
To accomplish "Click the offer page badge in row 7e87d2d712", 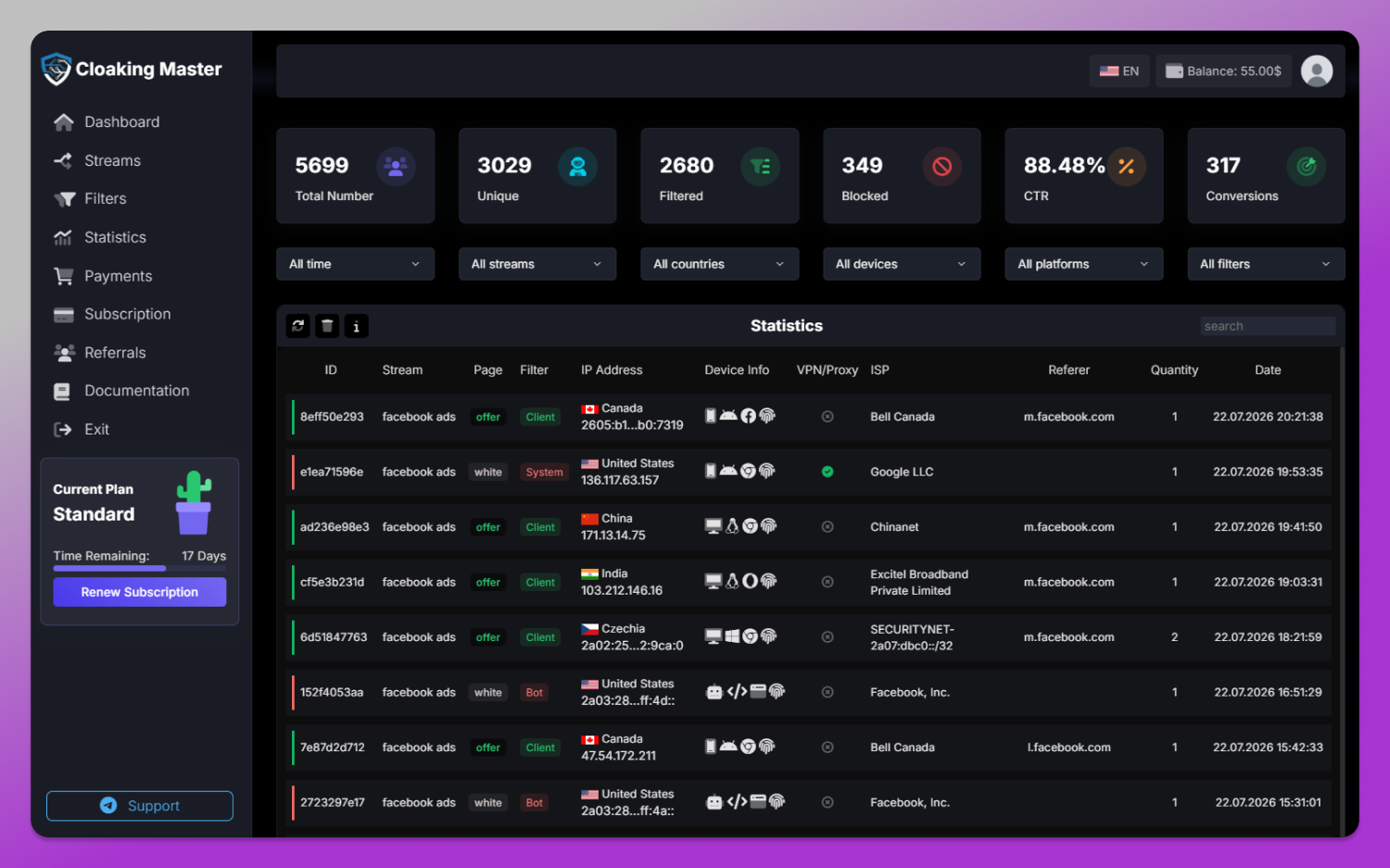I will pyautogui.click(x=488, y=748).
